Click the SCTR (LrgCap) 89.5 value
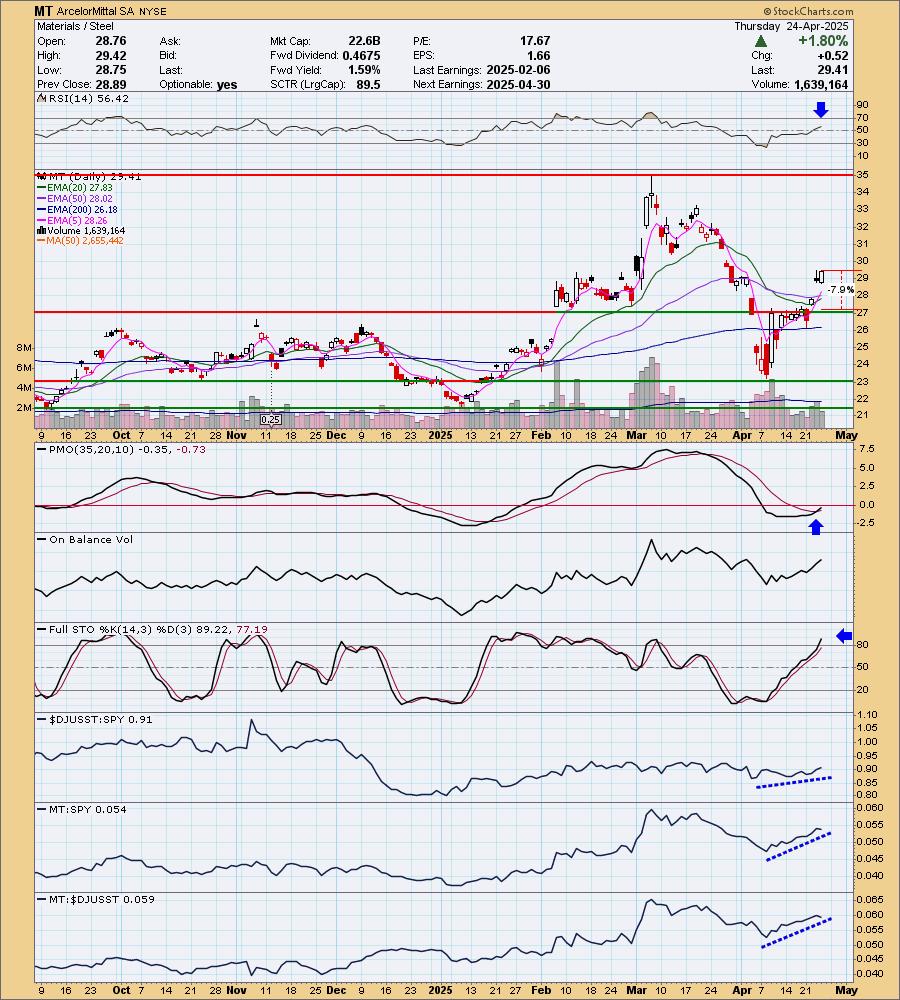This screenshot has width=900, height=1000. pyautogui.click(x=369, y=85)
